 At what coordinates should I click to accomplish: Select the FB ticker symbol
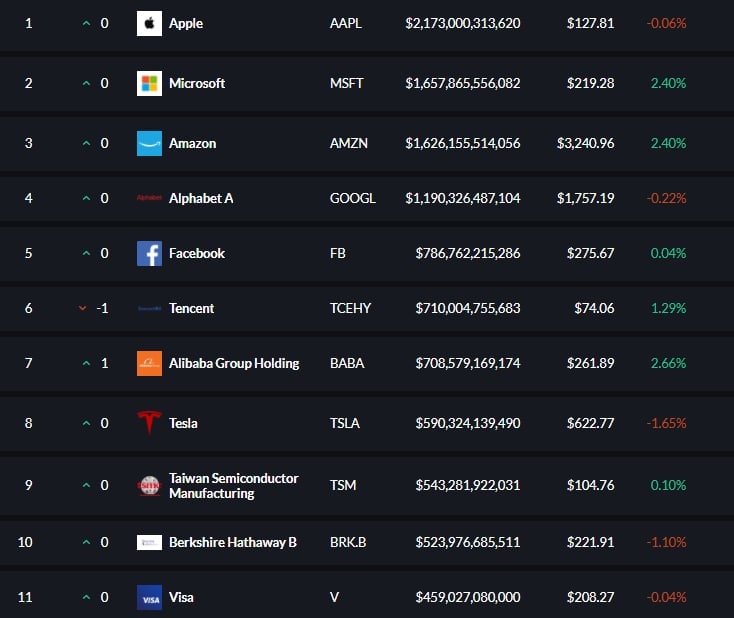pyautogui.click(x=338, y=253)
